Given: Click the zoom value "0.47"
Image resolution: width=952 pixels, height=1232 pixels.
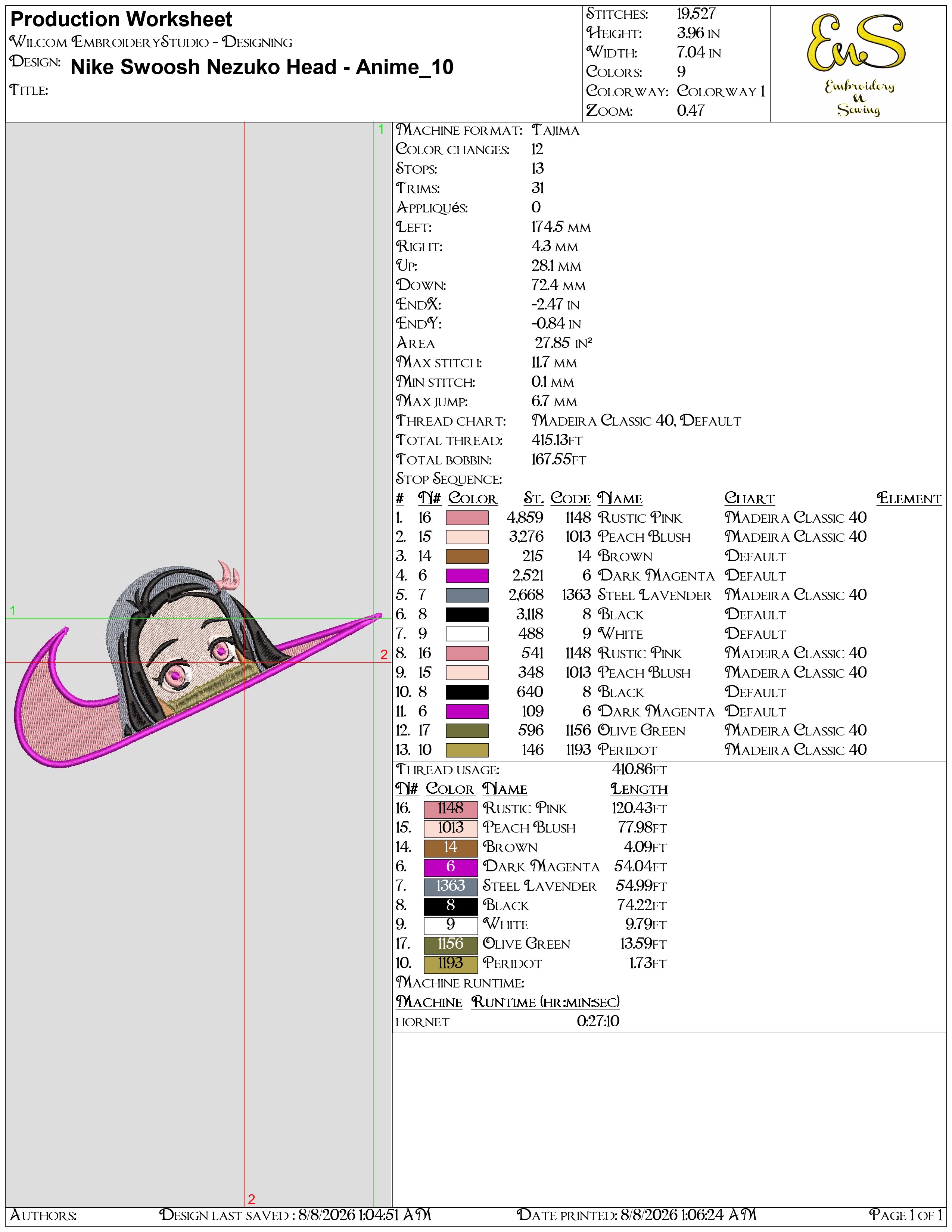Looking at the screenshot, I should (x=691, y=111).
